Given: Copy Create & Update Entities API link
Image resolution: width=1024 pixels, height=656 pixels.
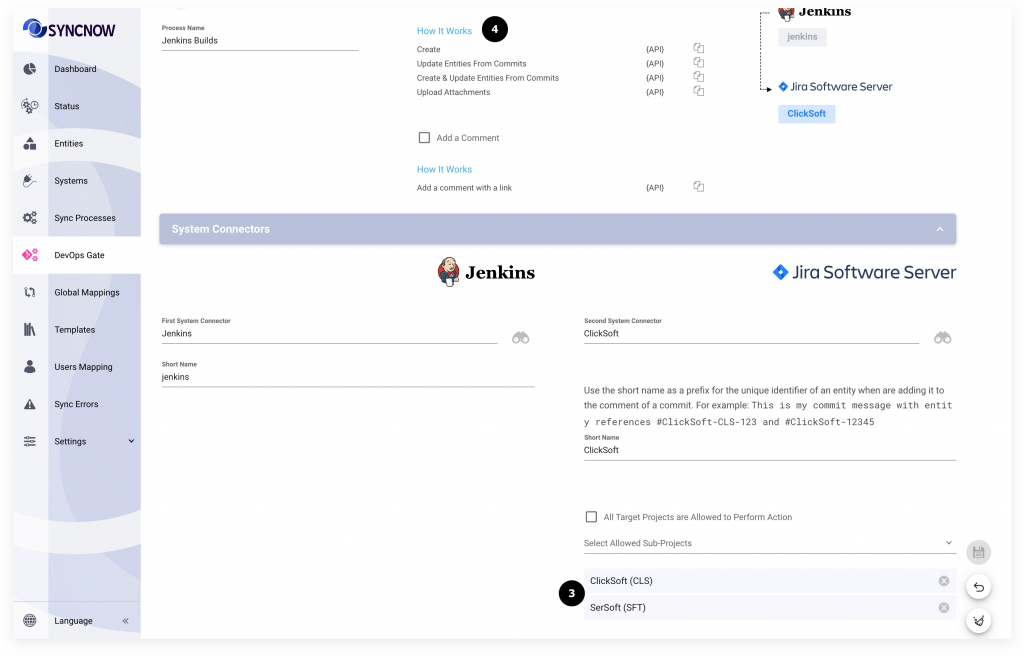Looking at the screenshot, I should 698,77.
